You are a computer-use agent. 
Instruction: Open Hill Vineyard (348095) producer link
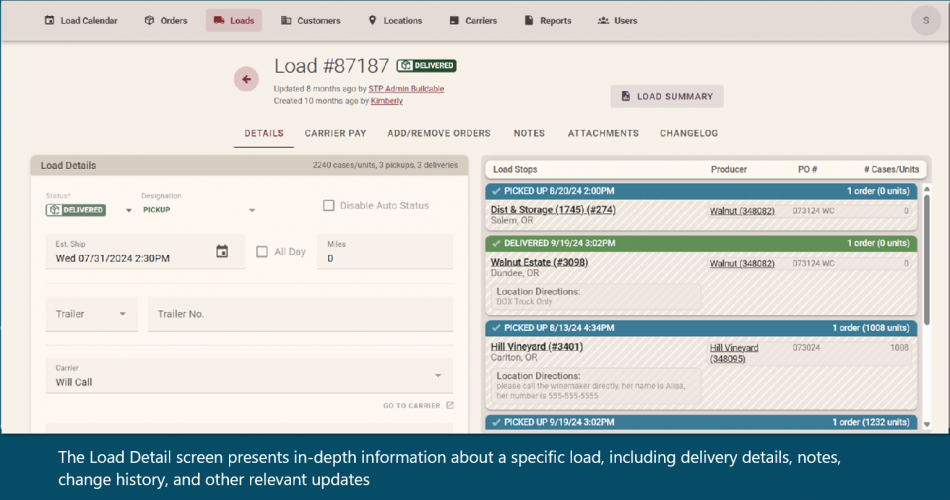click(734, 353)
